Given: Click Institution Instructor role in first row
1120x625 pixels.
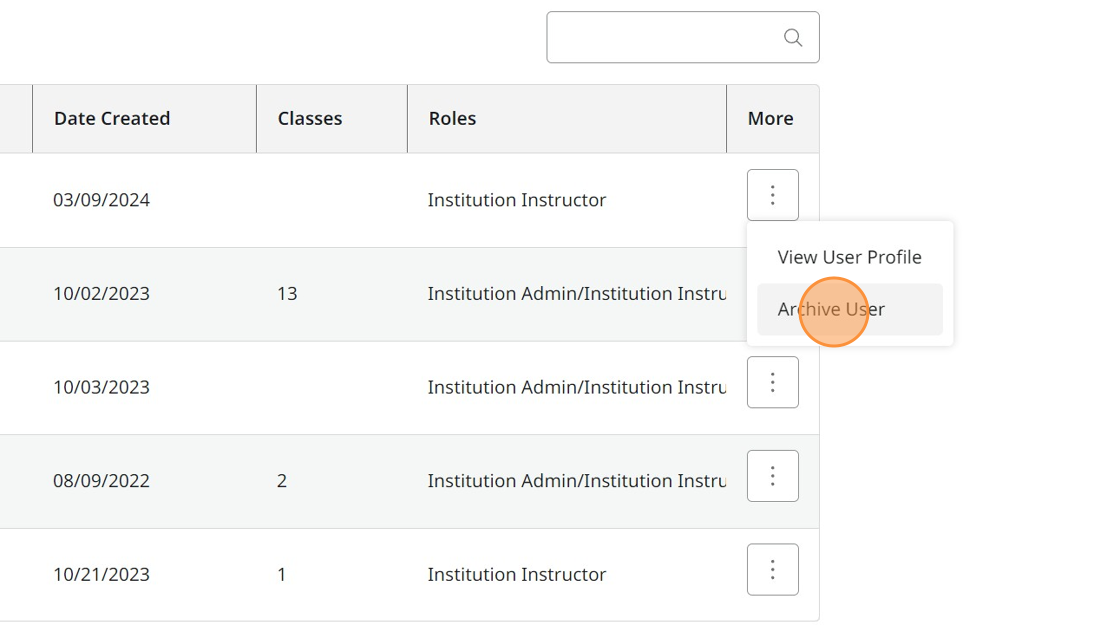Looking at the screenshot, I should pyautogui.click(x=517, y=200).
